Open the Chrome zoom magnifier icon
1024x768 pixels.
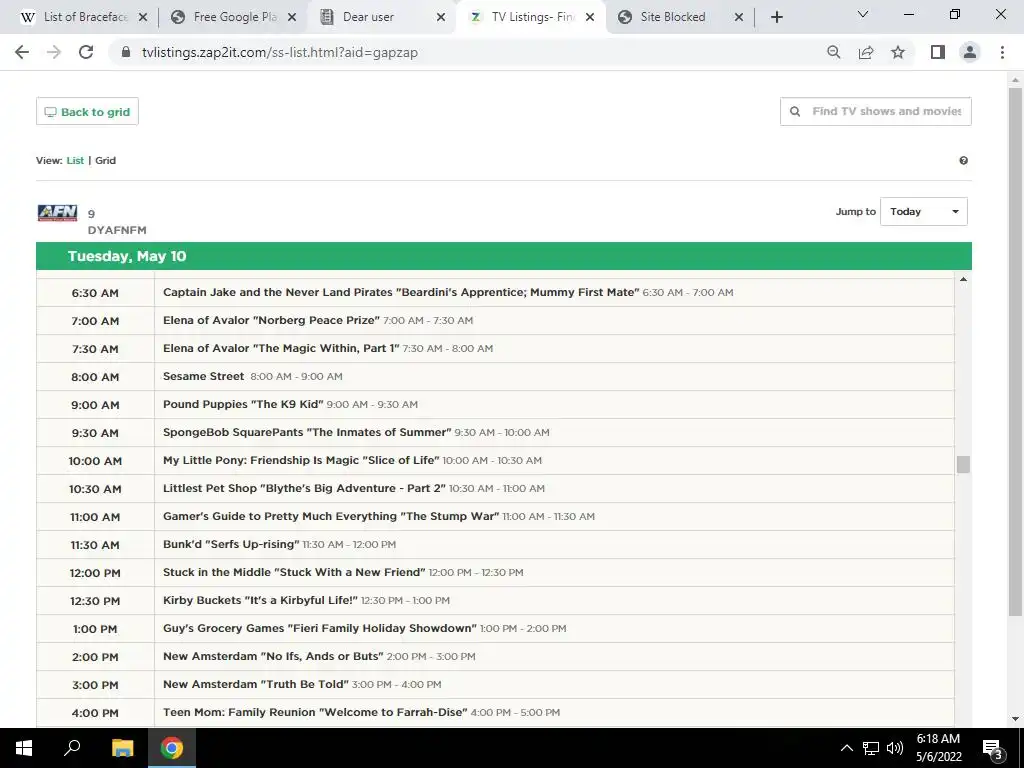click(833, 52)
